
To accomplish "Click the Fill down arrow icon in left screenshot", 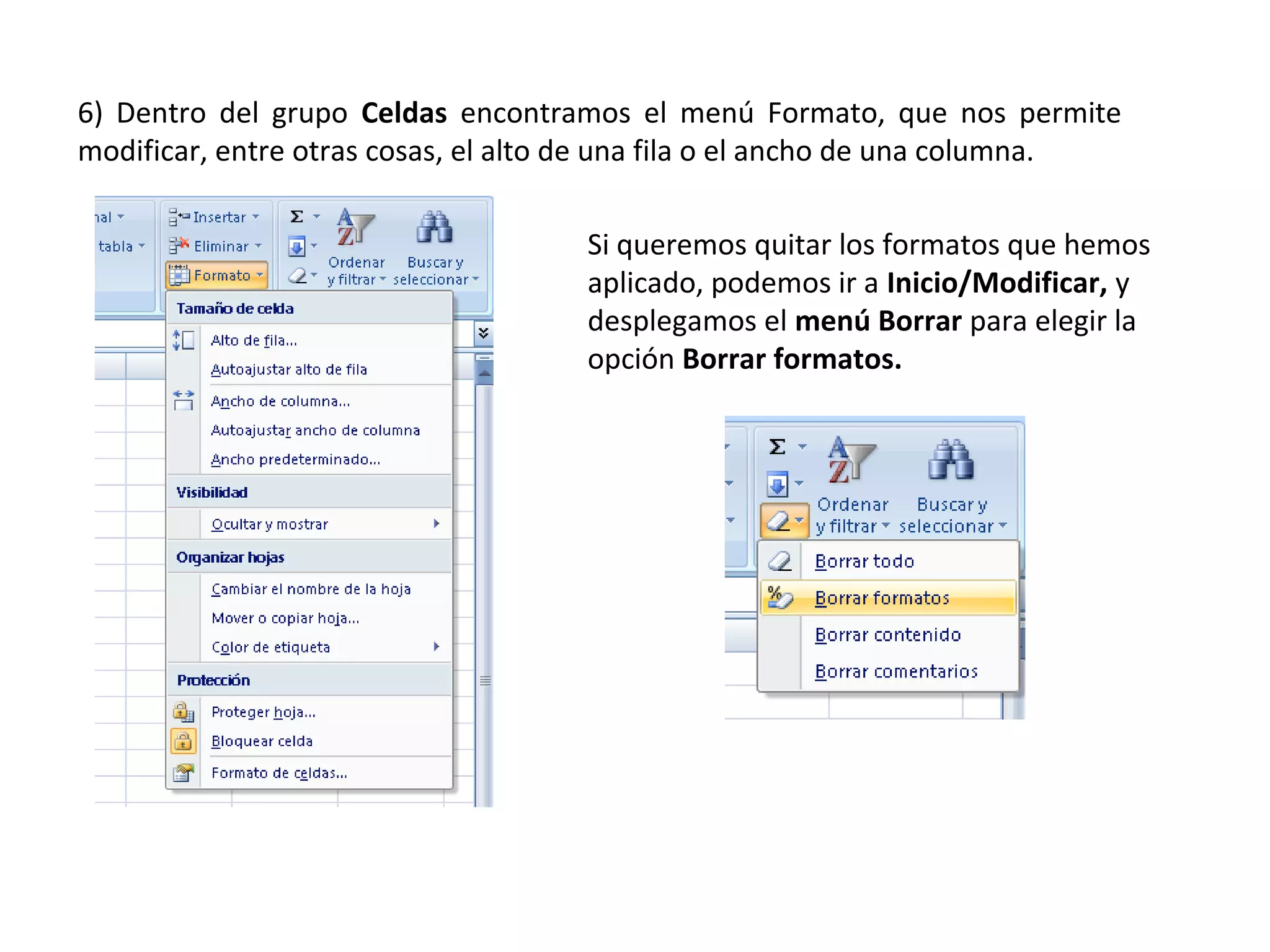I will point(297,247).
